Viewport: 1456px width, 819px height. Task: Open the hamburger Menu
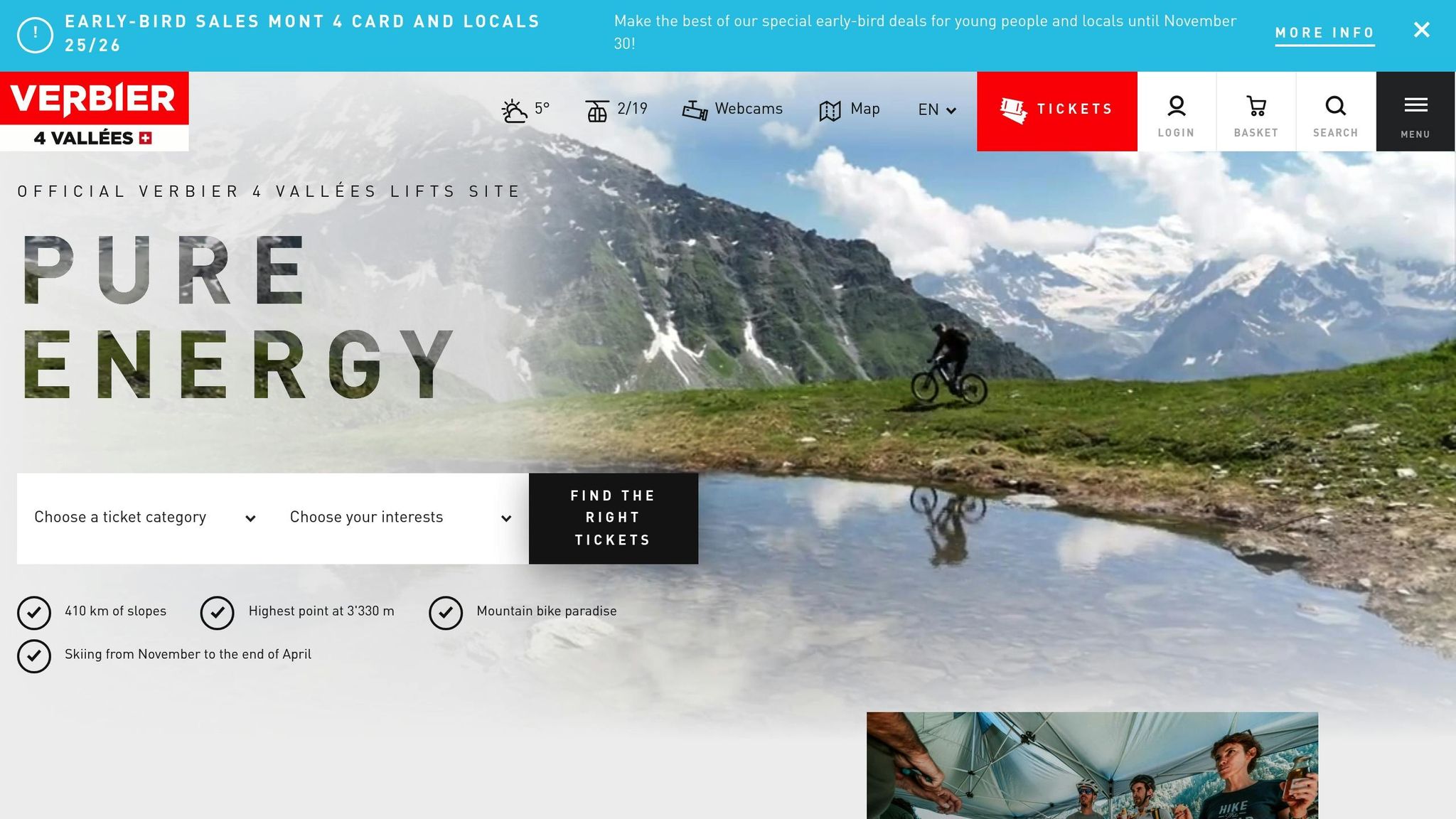pyautogui.click(x=1415, y=112)
